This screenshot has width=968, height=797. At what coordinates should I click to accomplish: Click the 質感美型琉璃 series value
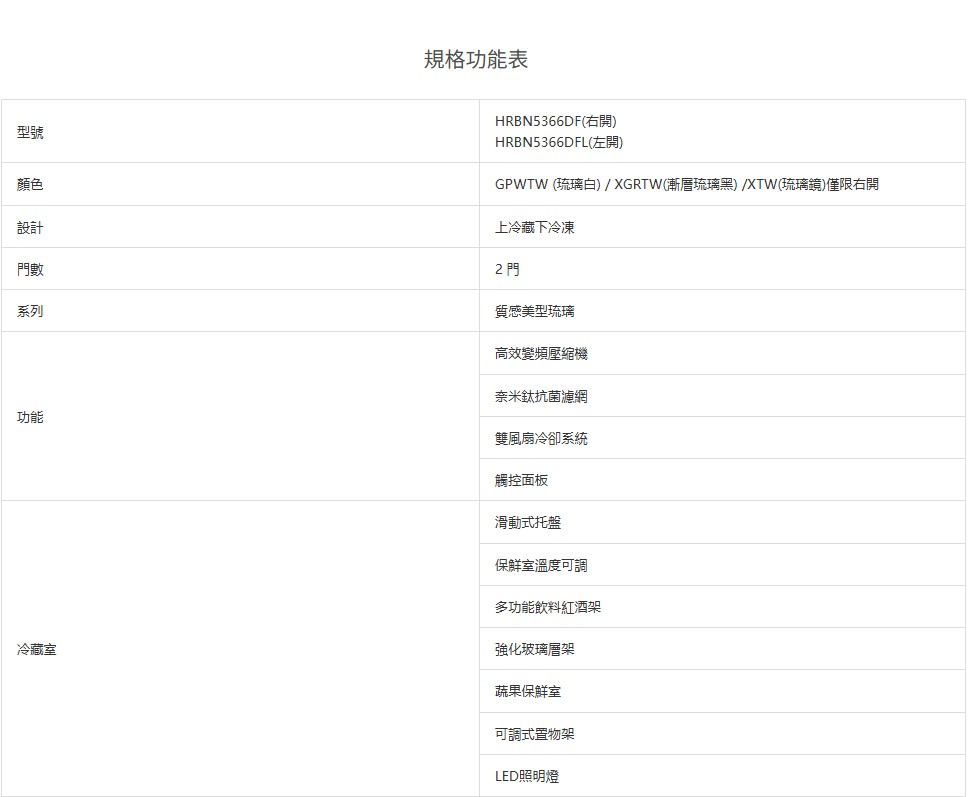pos(535,312)
